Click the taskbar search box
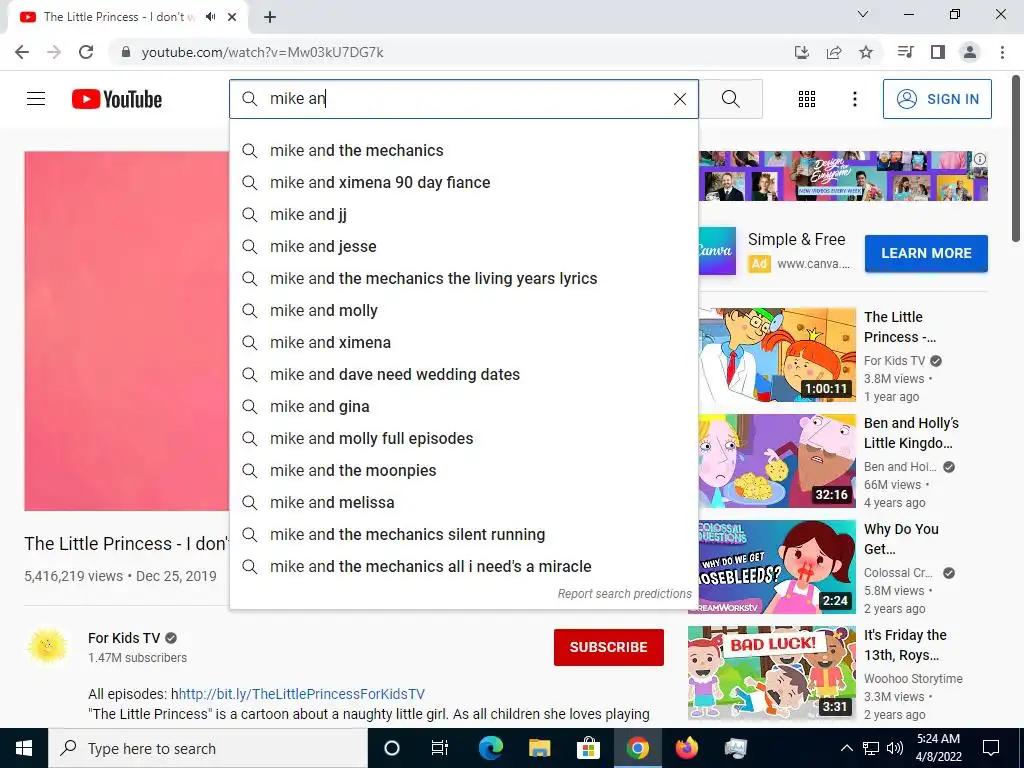This screenshot has height=768, width=1024. [x=208, y=748]
